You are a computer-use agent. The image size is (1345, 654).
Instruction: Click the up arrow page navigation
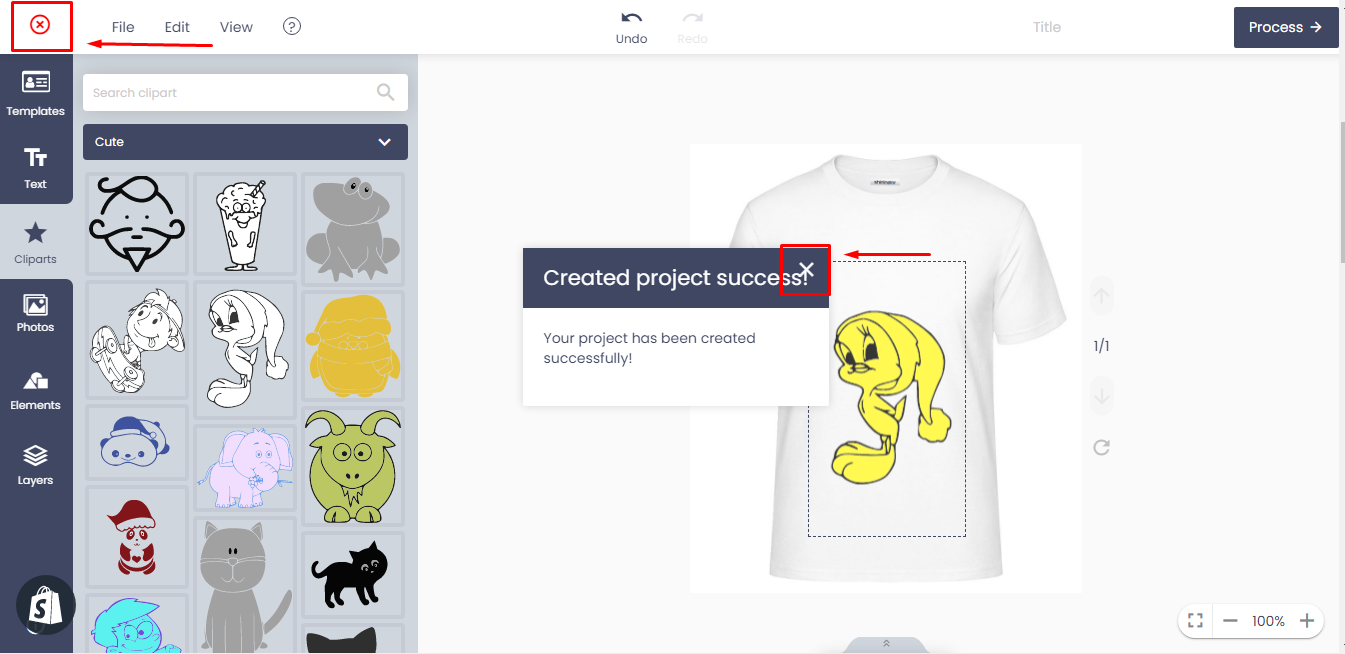[x=1102, y=297]
